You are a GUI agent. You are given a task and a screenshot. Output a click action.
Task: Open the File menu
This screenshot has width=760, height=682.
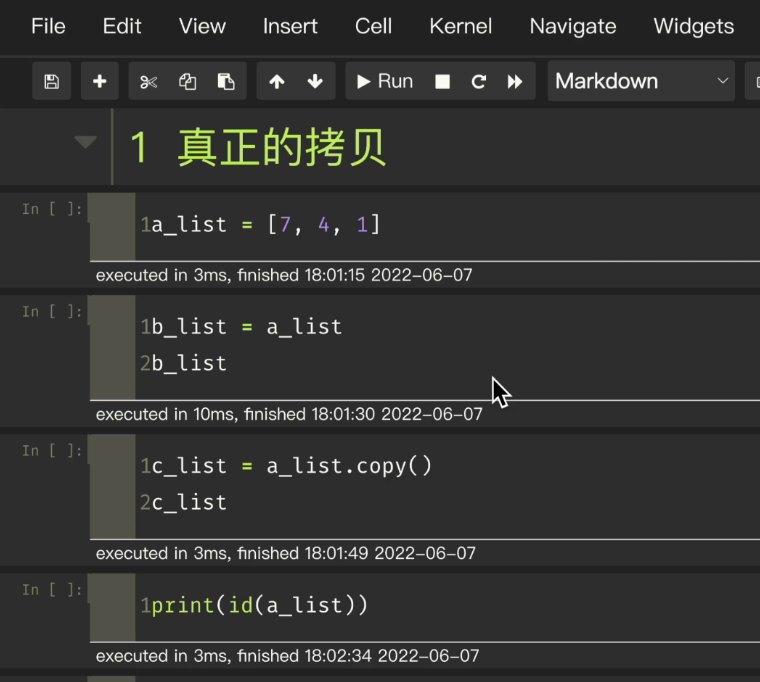point(48,27)
